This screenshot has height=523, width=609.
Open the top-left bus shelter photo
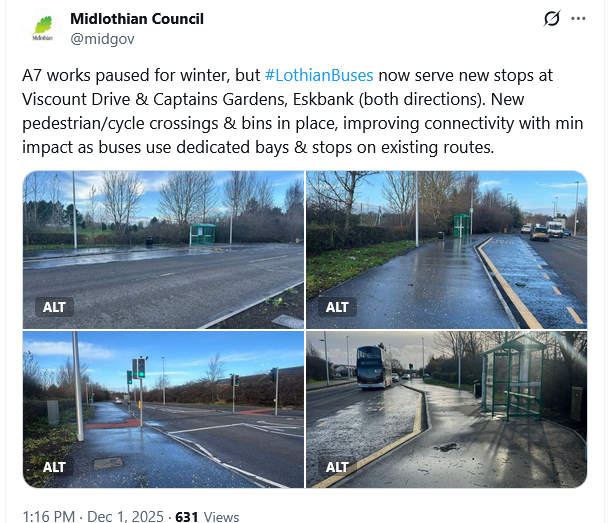[x=164, y=250]
